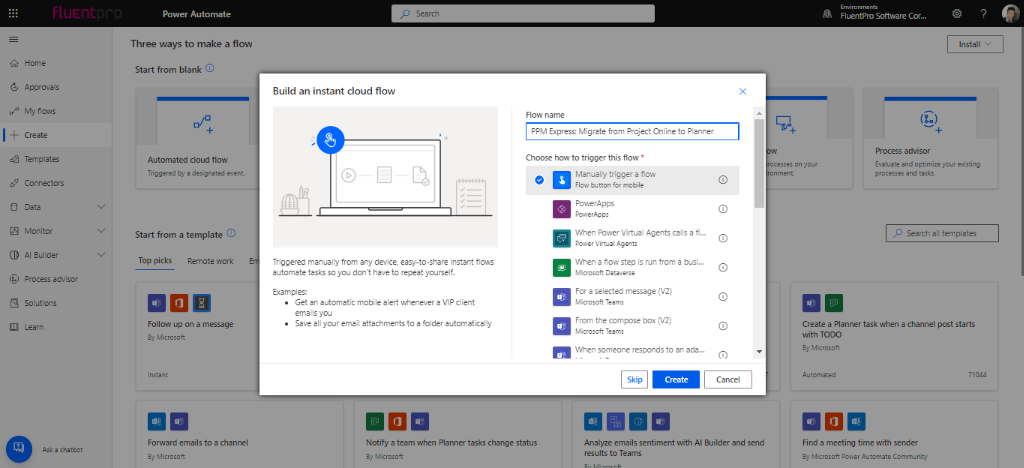The height and width of the screenshot is (468, 1024).
Task: Click the Solutions icon in sidebar
Action: click(14, 304)
